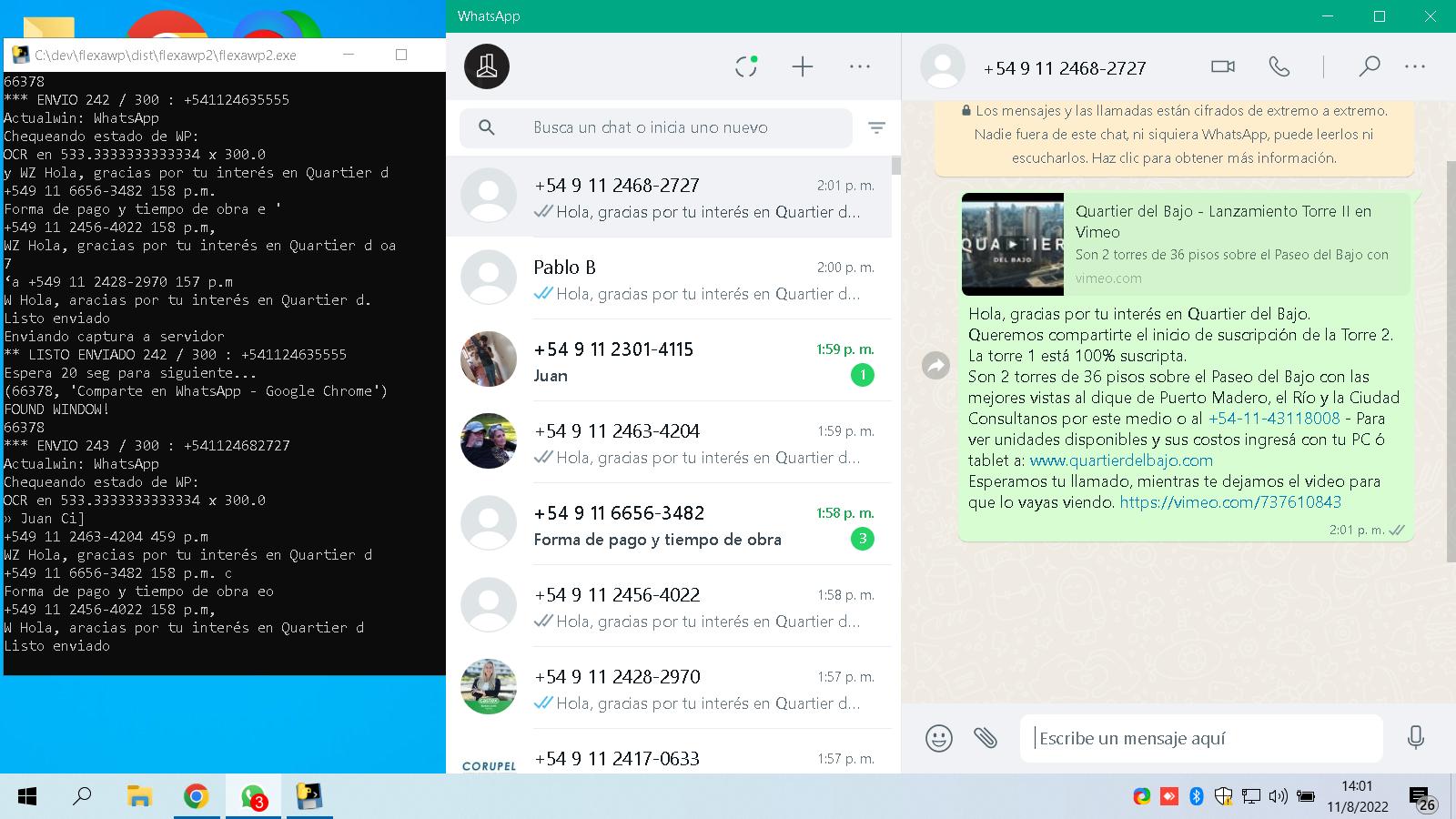1456x819 pixels.
Task: Open the +54 9 11 2428-2970 chat
Action: click(669, 688)
